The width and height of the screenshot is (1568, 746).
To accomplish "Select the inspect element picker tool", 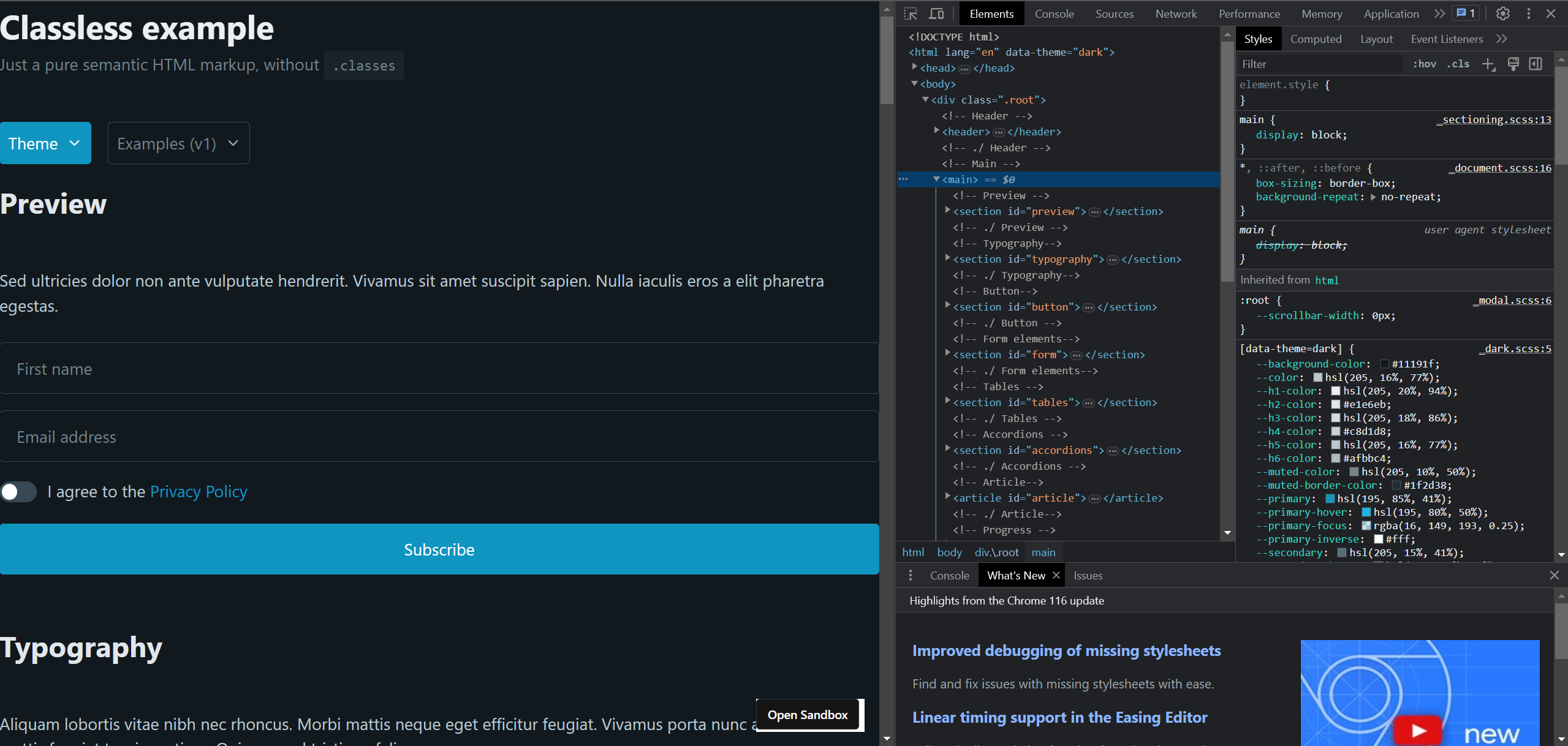I will click(x=911, y=13).
